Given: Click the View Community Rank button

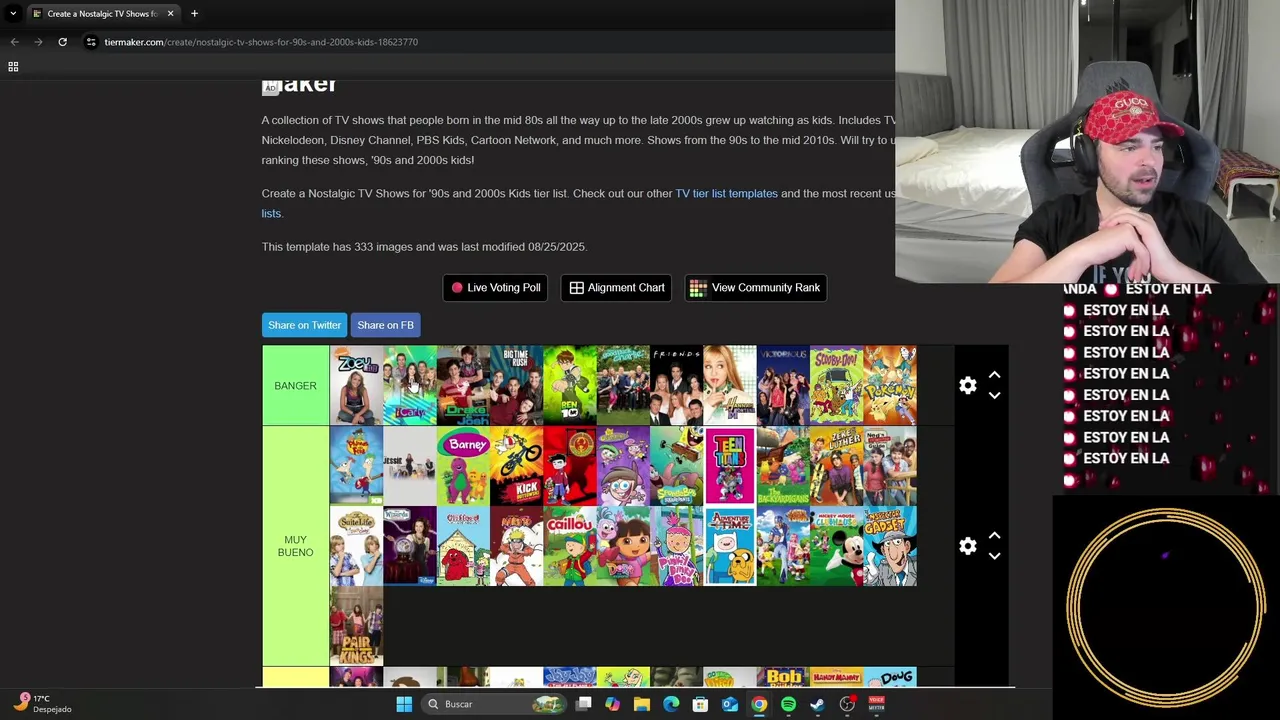Looking at the screenshot, I should [755, 288].
